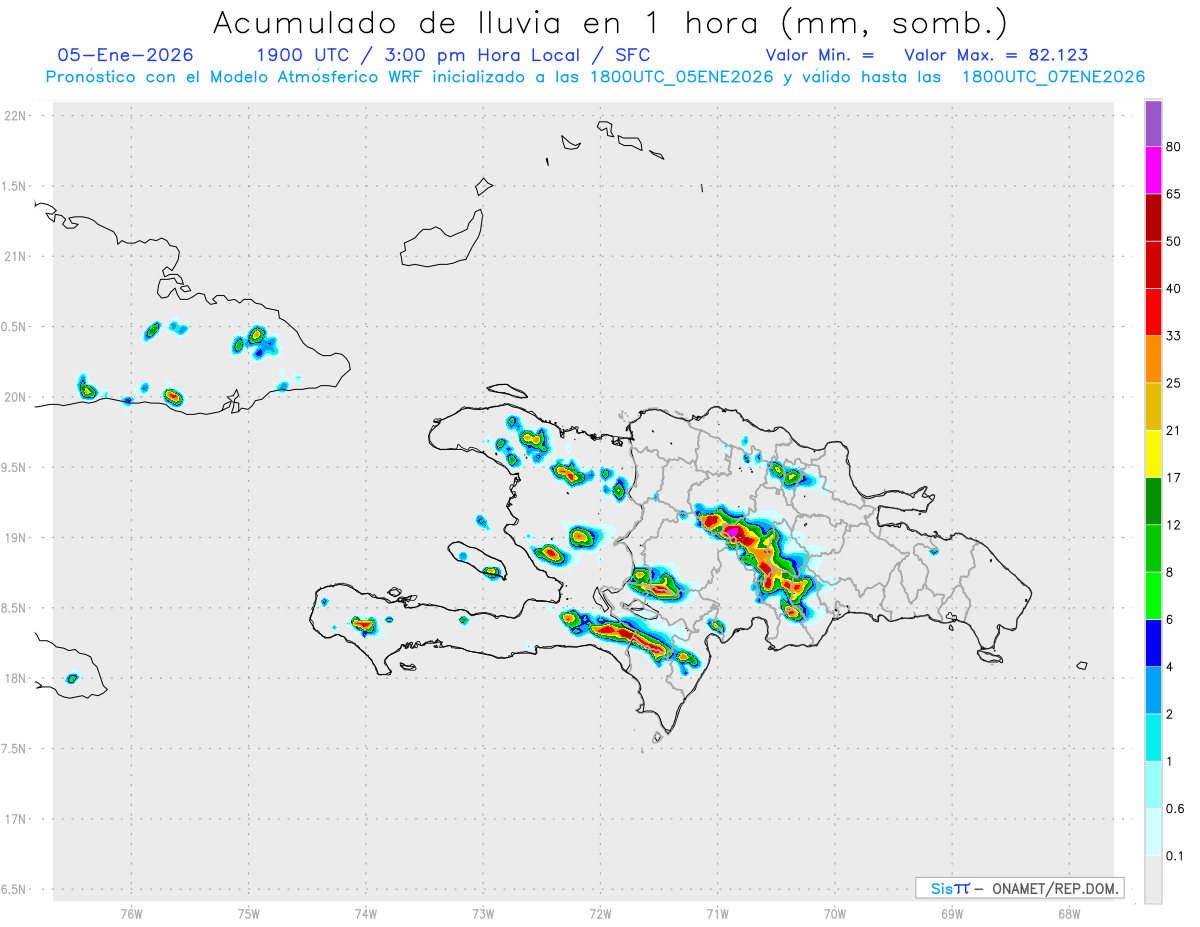Click the gray legend swatch below 0.1
The height and width of the screenshot is (927, 1200).
point(1153,880)
